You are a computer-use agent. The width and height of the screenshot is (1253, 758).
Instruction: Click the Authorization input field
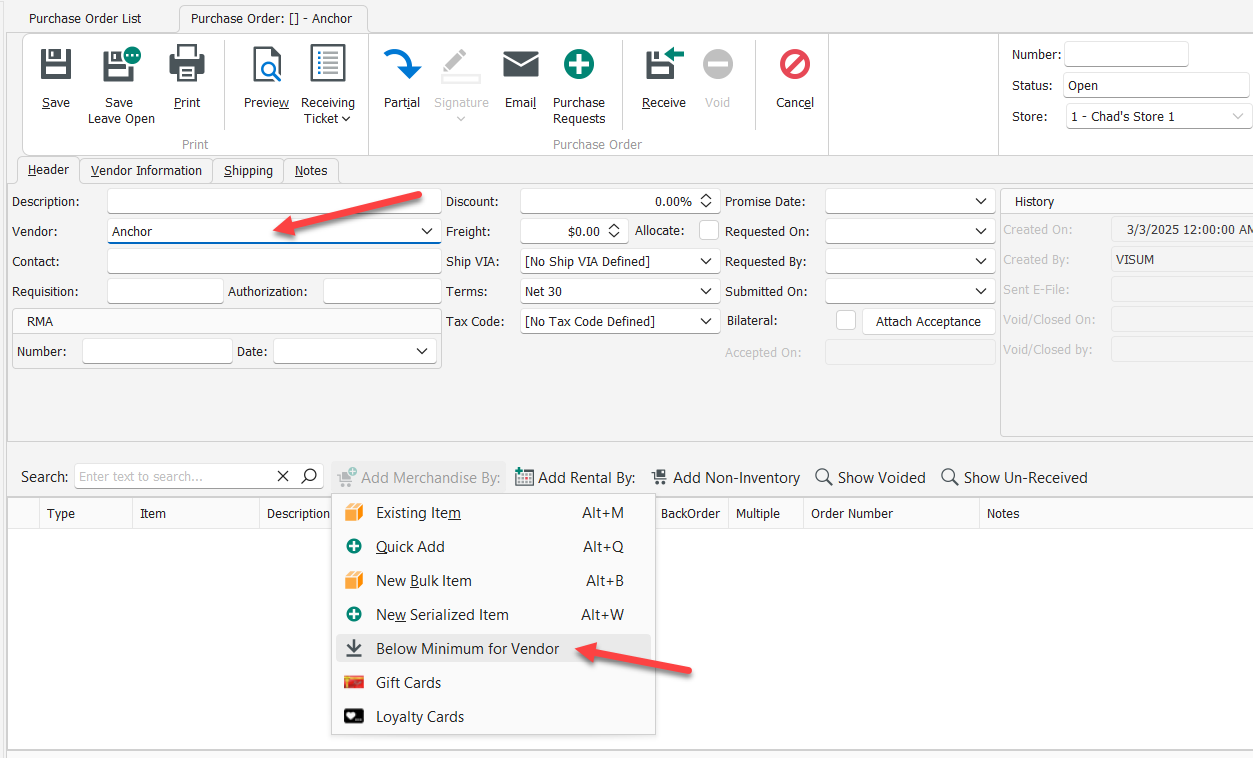pyautogui.click(x=382, y=291)
